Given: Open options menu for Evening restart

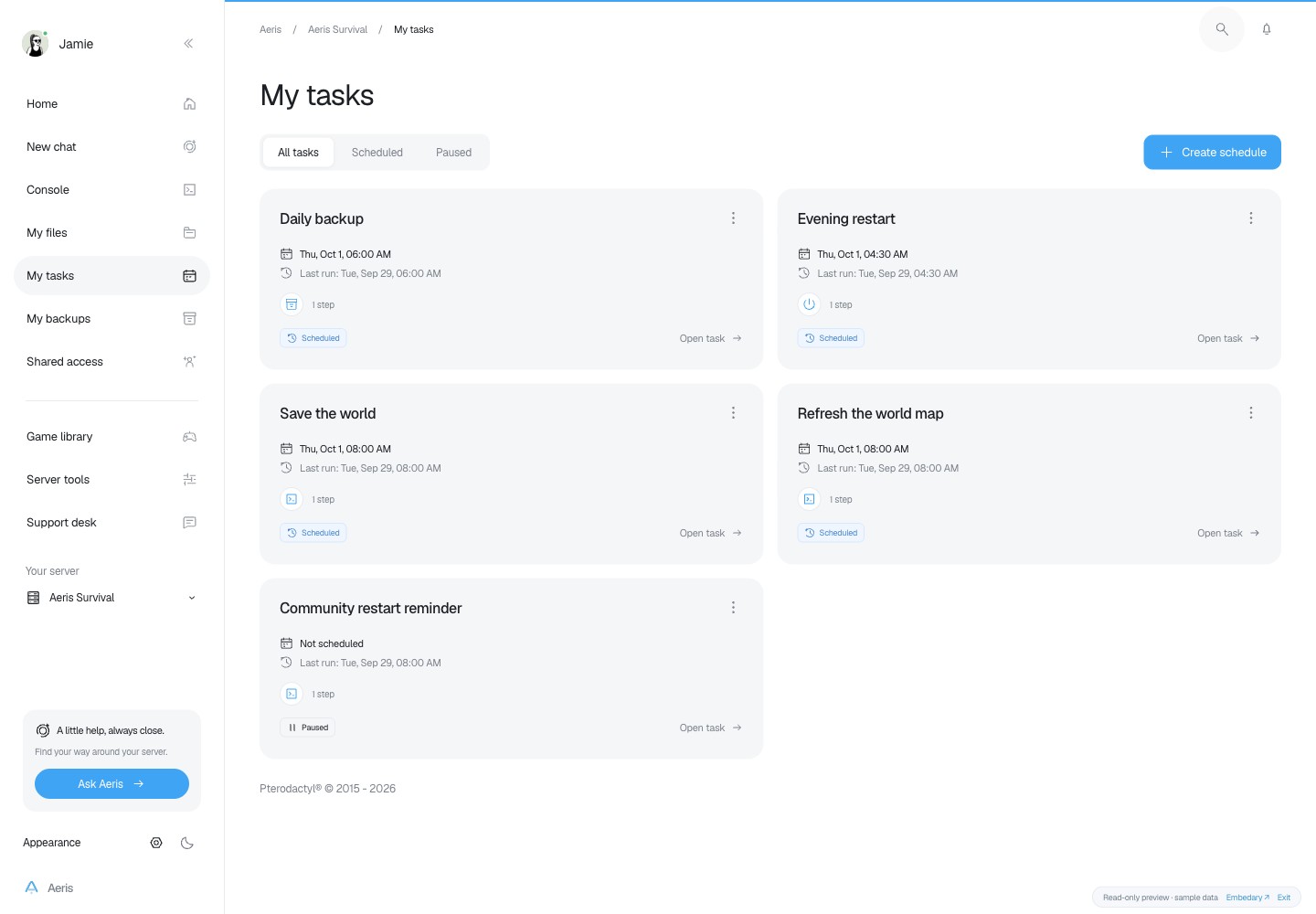Looking at the screenshot, I should (x=1251, y=218).
